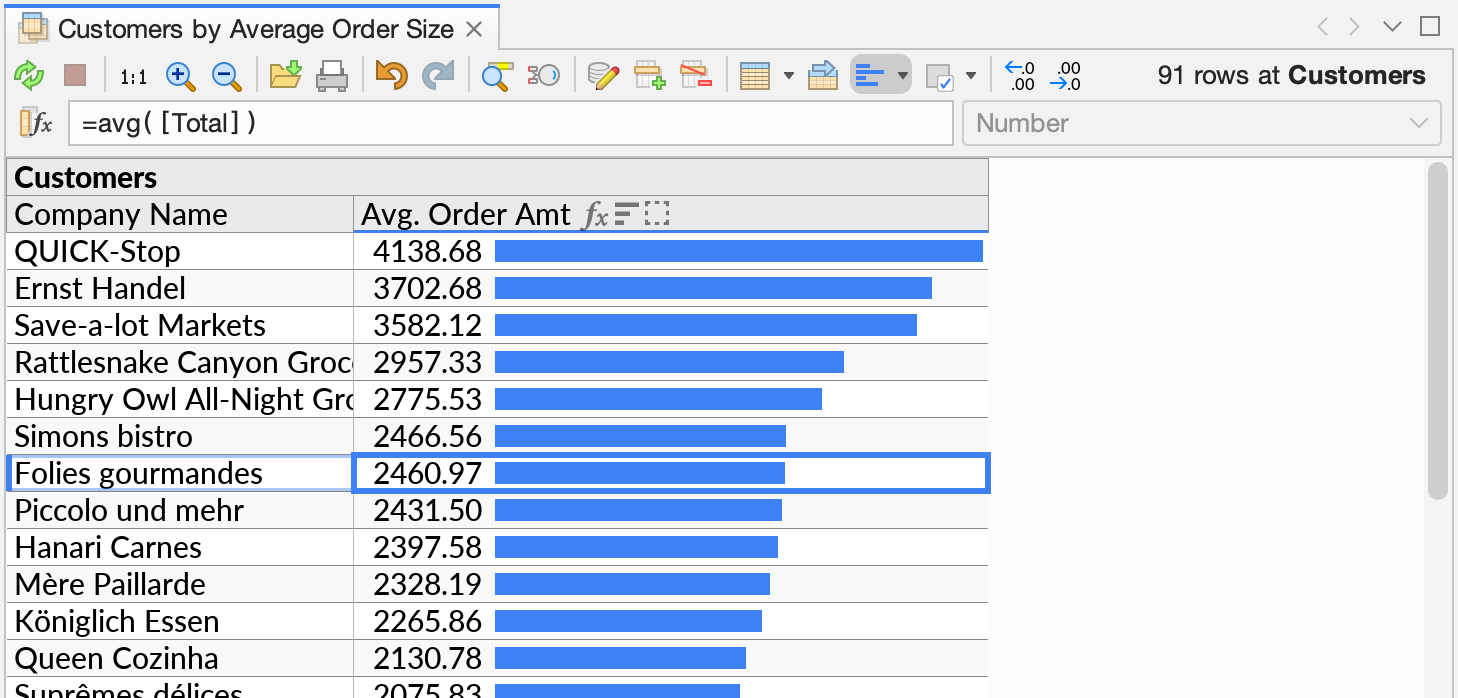Viewport: 1458px width, 698px height.
Task: Click the redo arrow to toggle redo
Action: click(x=438, y=75)
